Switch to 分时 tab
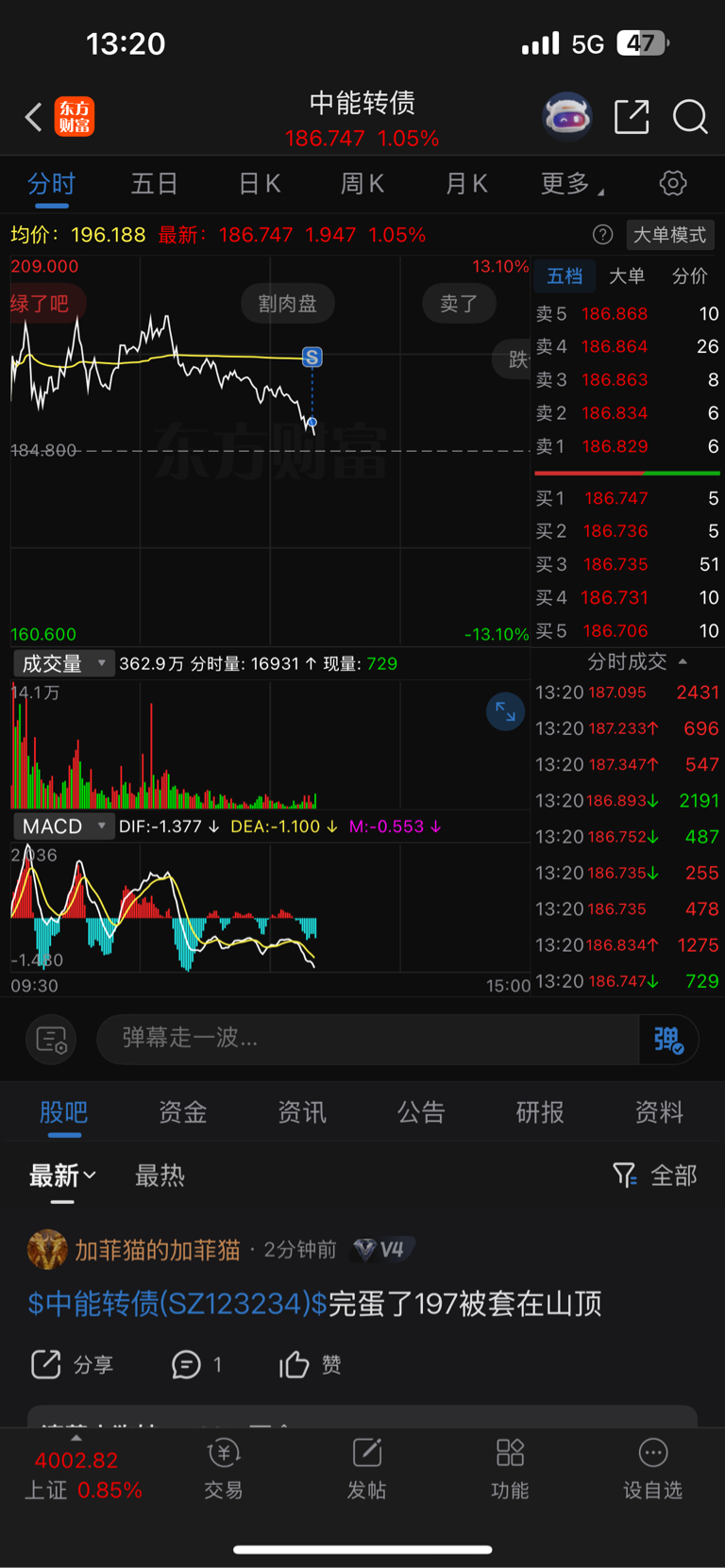This screenshot has height=1568, width=725. (51, 184)
